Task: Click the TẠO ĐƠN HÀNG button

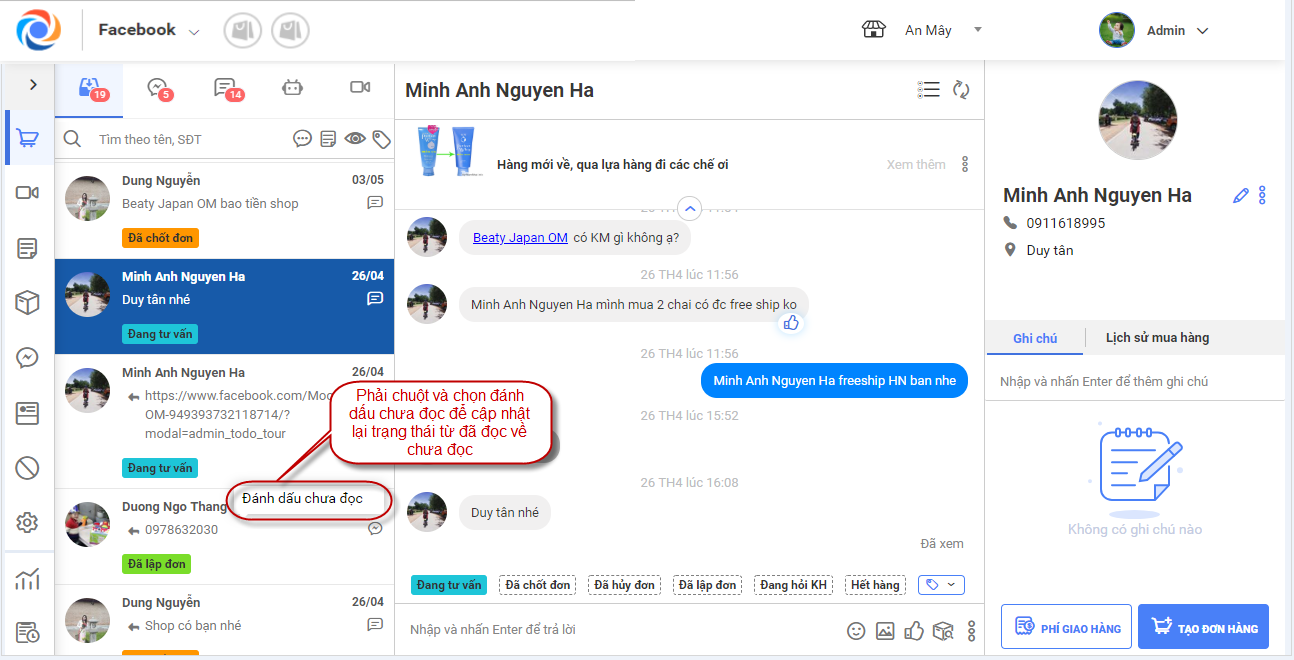Action: tap(1203, 627)
